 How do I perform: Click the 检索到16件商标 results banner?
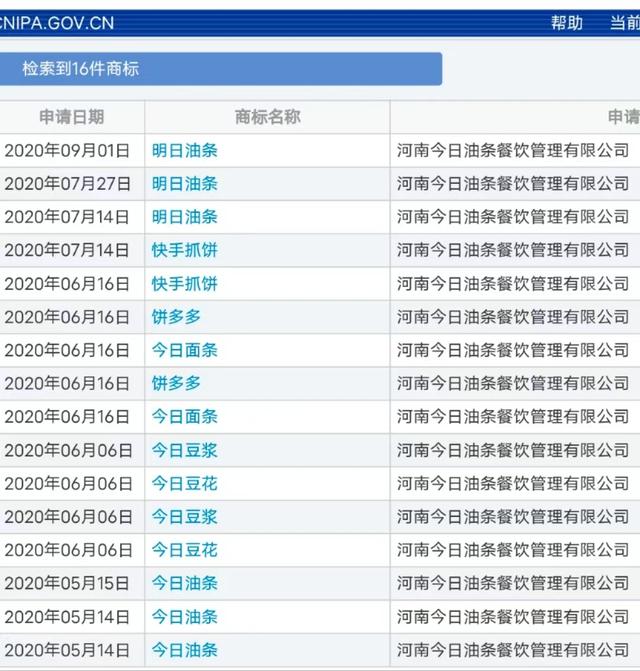[221, 69]
